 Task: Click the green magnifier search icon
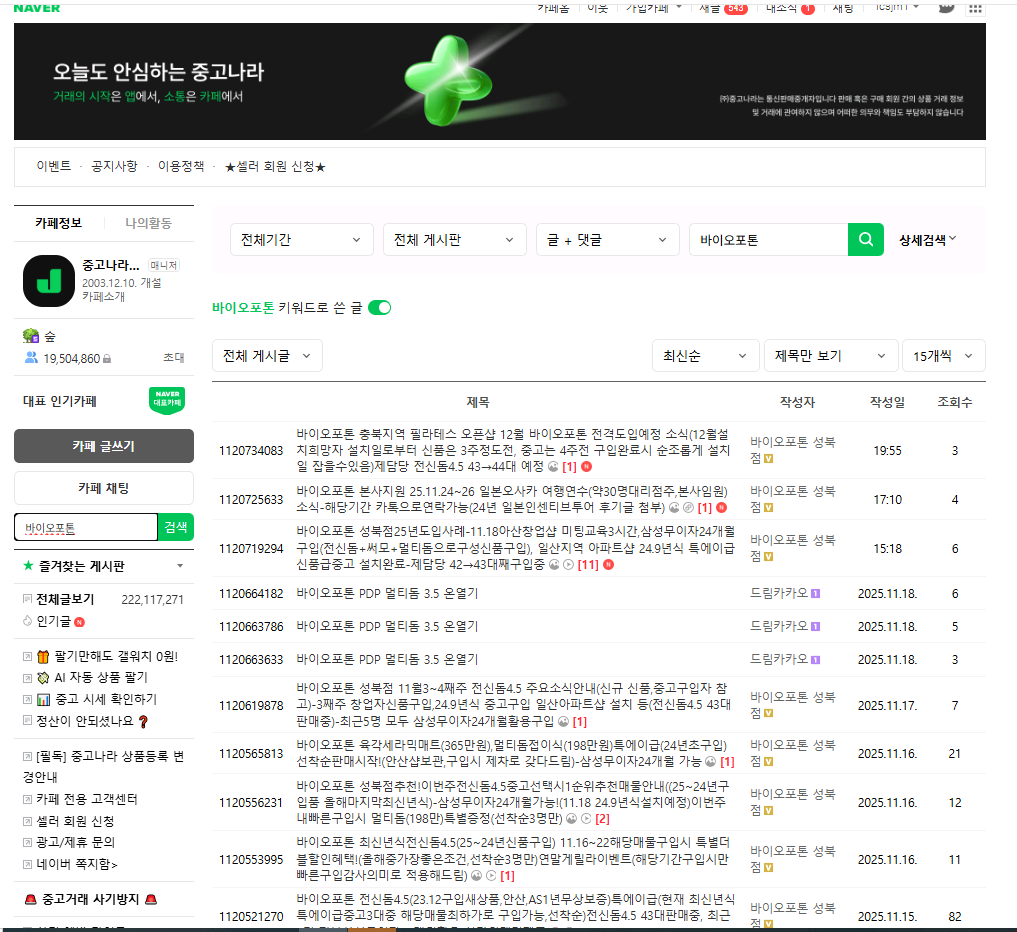coord(864,239)
